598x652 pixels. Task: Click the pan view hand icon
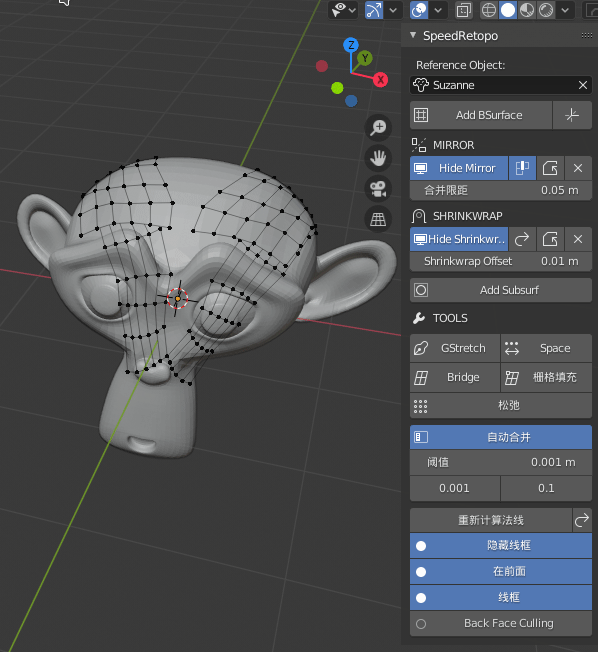[x=378, y=158]
